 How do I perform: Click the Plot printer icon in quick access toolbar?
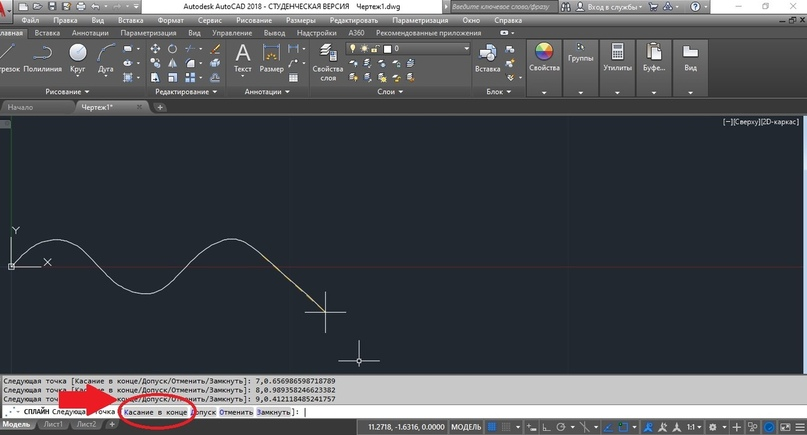tap(81, 7)
